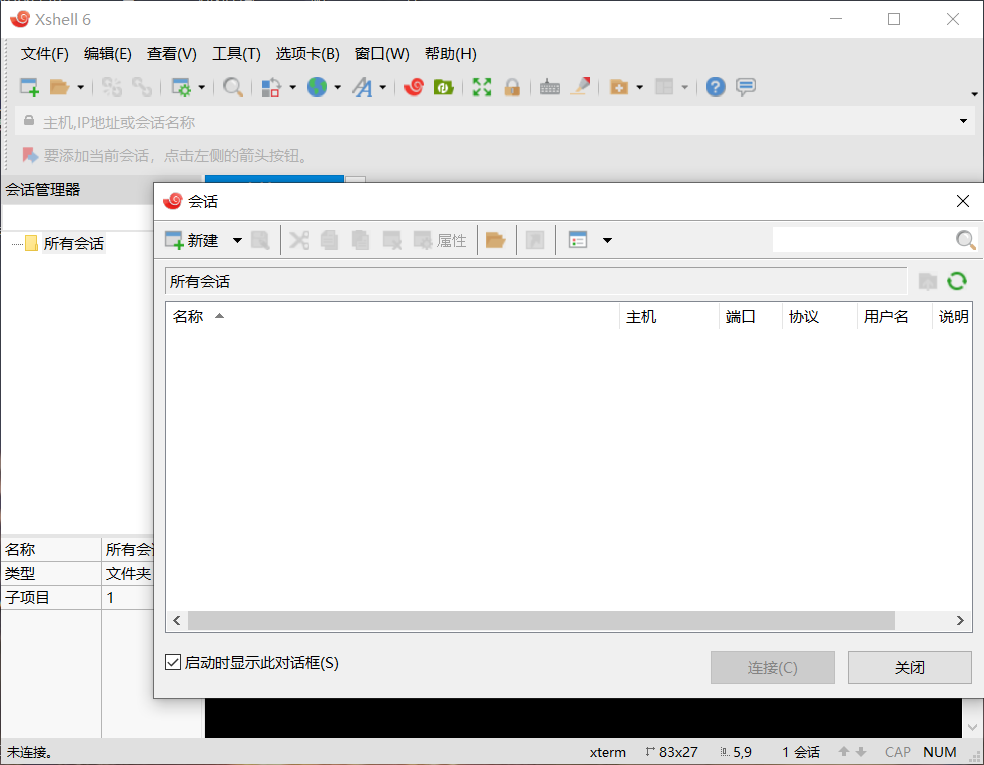Click the 属性 properties button in dialog
984x765 pixels.
440,240
